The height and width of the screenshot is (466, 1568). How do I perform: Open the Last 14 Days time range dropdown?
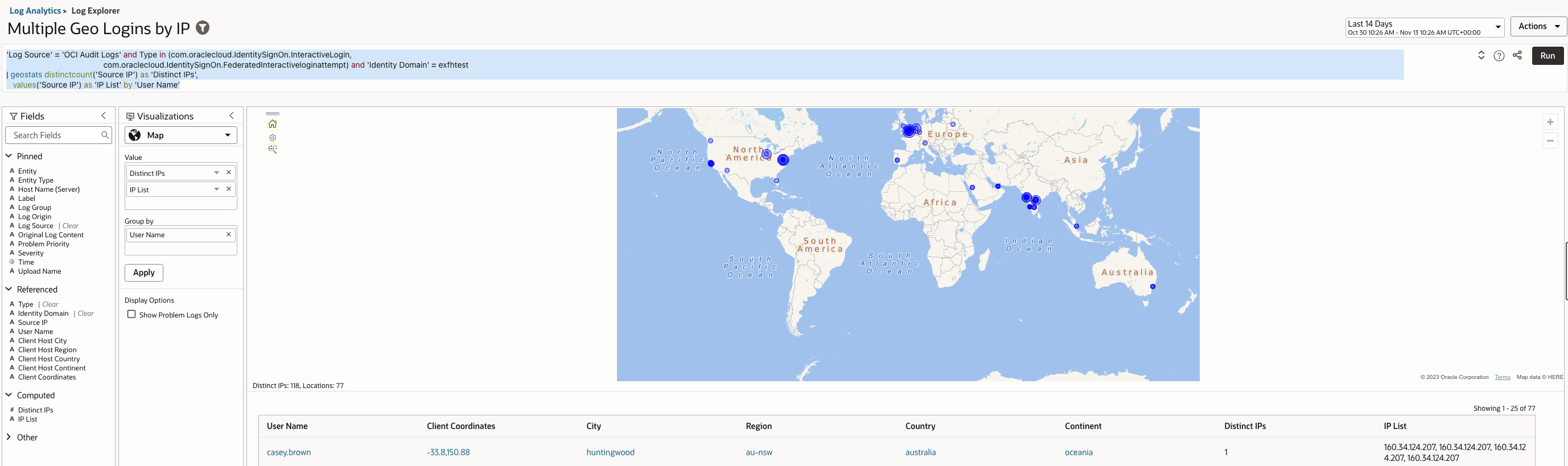coord(1424,27)
